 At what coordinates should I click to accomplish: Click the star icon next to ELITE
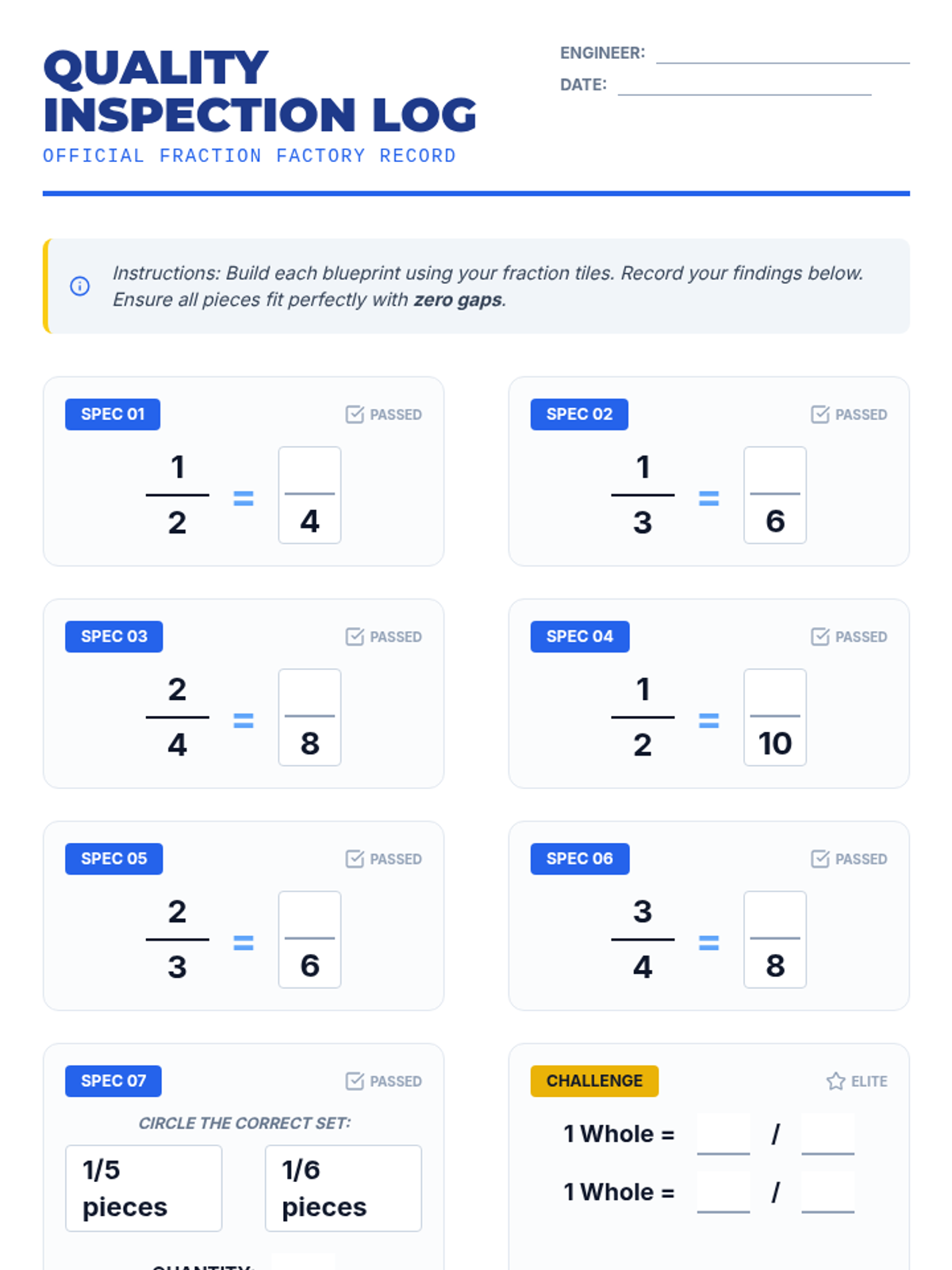pyautogui.click(x=835, y=1081)
